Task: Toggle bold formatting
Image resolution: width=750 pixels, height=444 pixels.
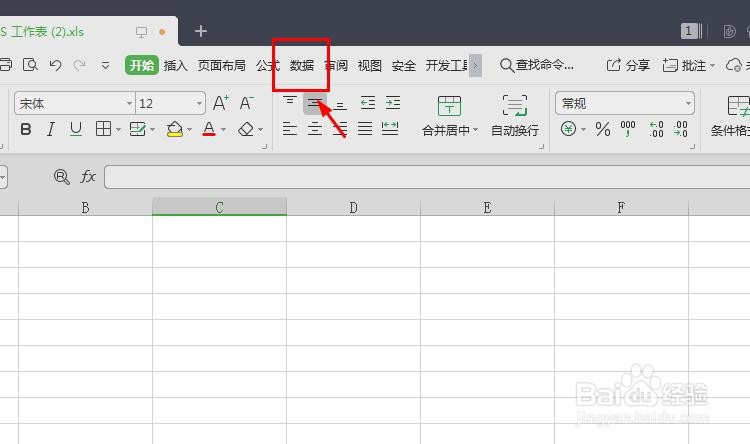Action: tap(26, 129)
